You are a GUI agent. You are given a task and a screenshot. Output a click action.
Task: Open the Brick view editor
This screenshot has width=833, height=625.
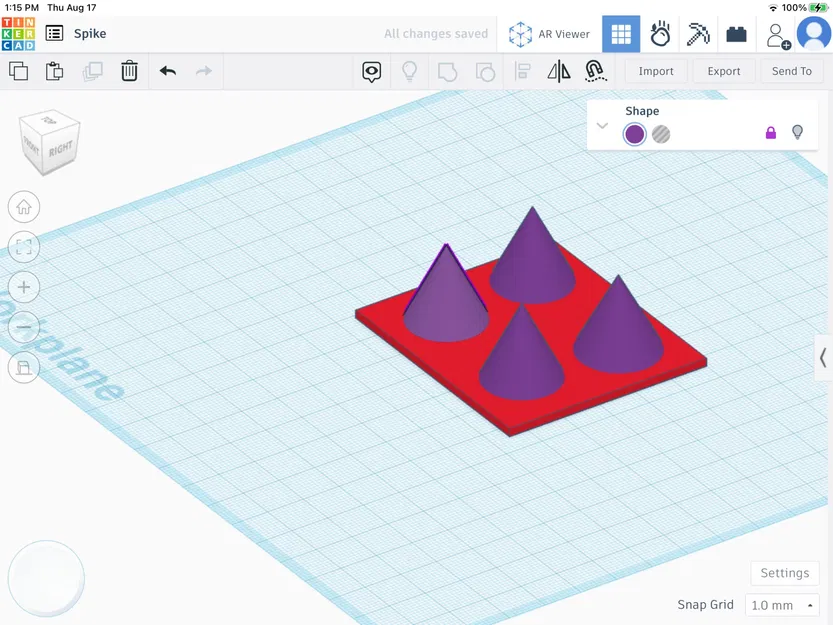(x=736, y=33)
